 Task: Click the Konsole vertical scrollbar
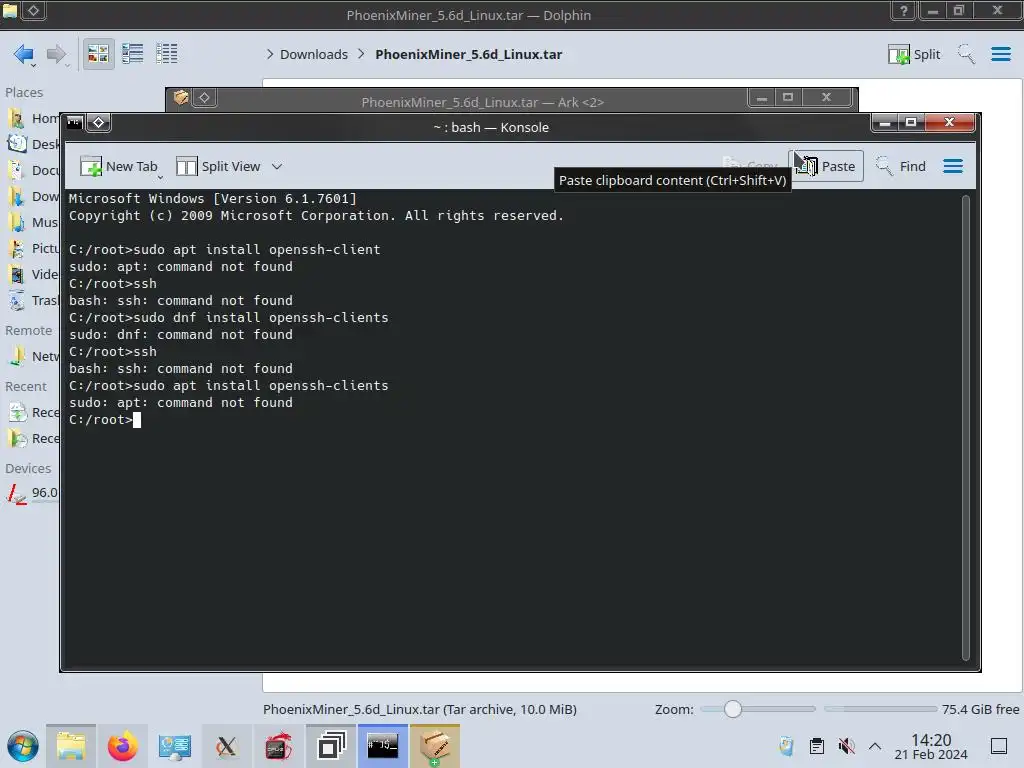[x=966, y=428]
